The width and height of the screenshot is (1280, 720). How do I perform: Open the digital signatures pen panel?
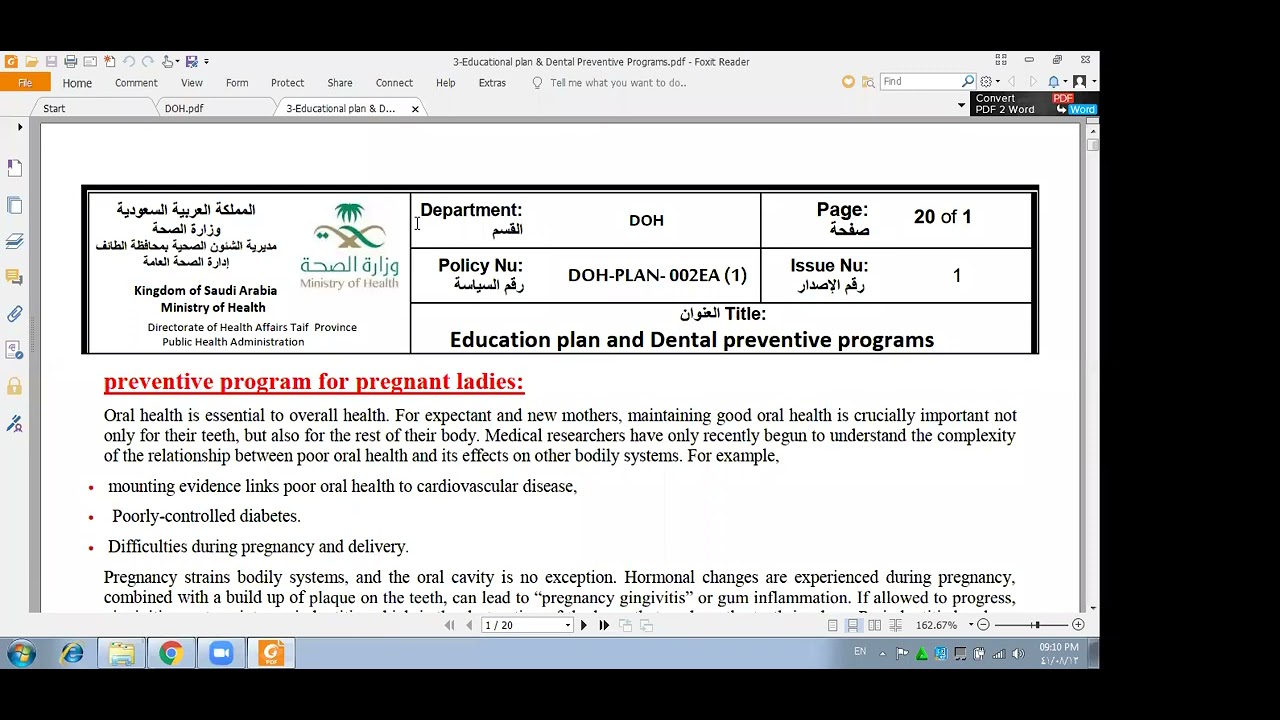pyautogui.click(x=15, y=424)
